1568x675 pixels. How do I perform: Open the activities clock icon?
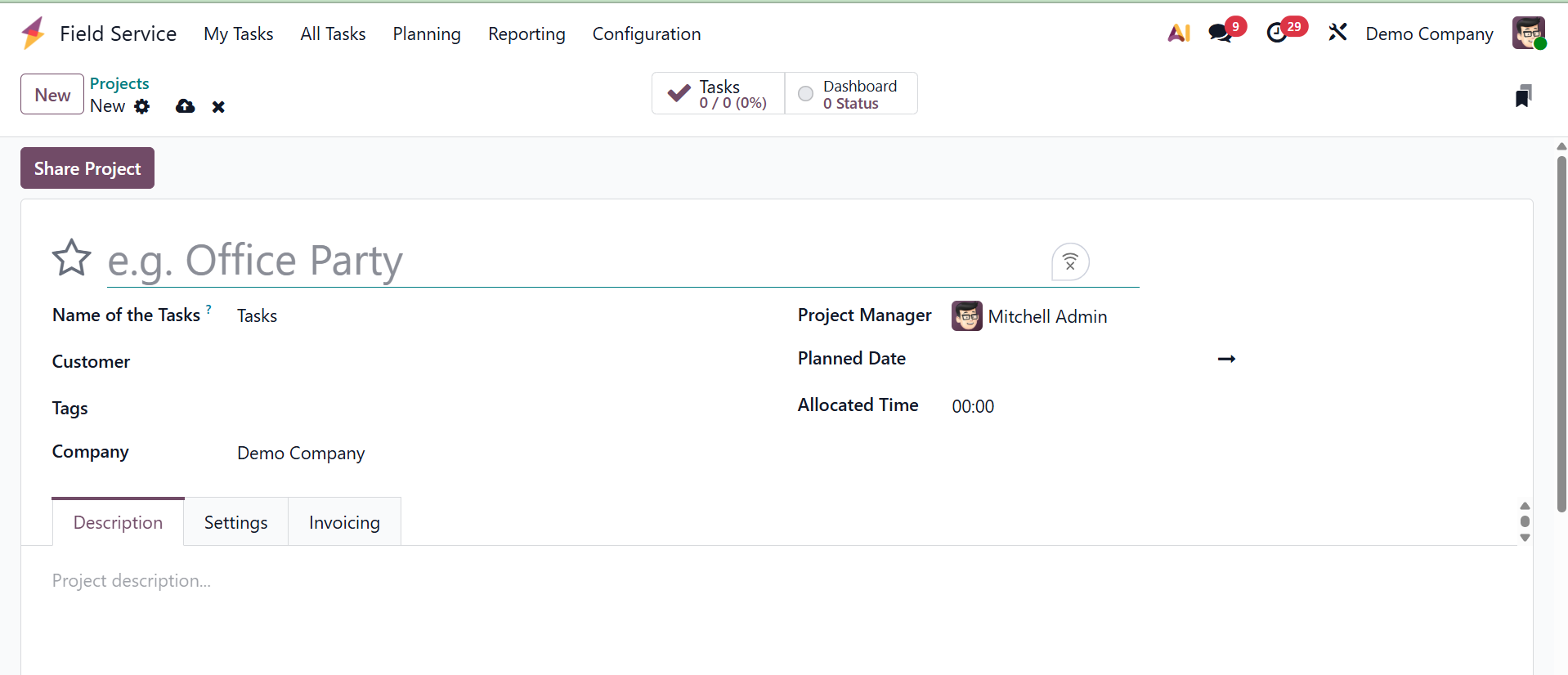tap(1276, 34)
